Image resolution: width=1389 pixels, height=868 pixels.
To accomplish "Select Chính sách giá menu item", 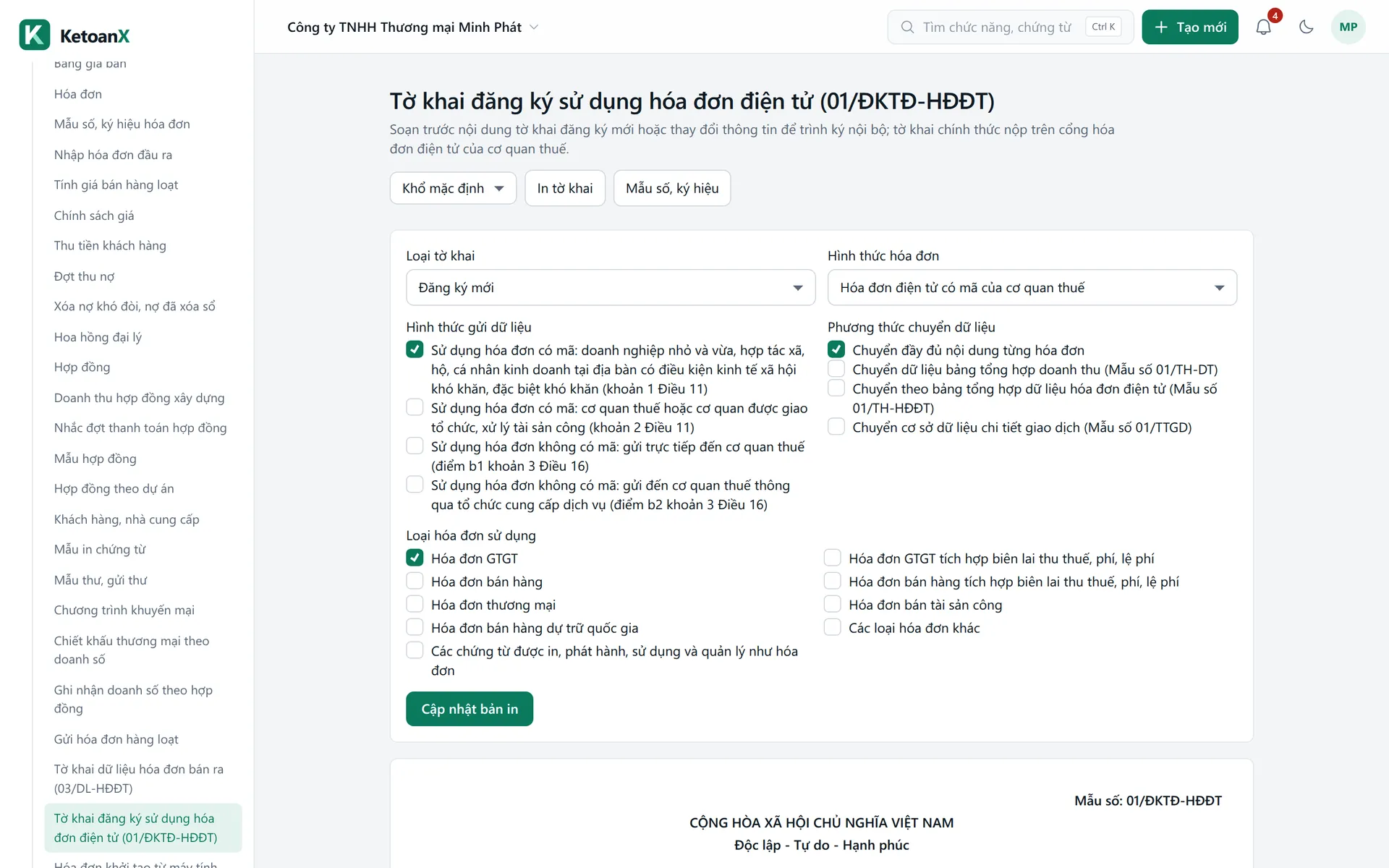I will pyautogui.click(x=94, y=215).
